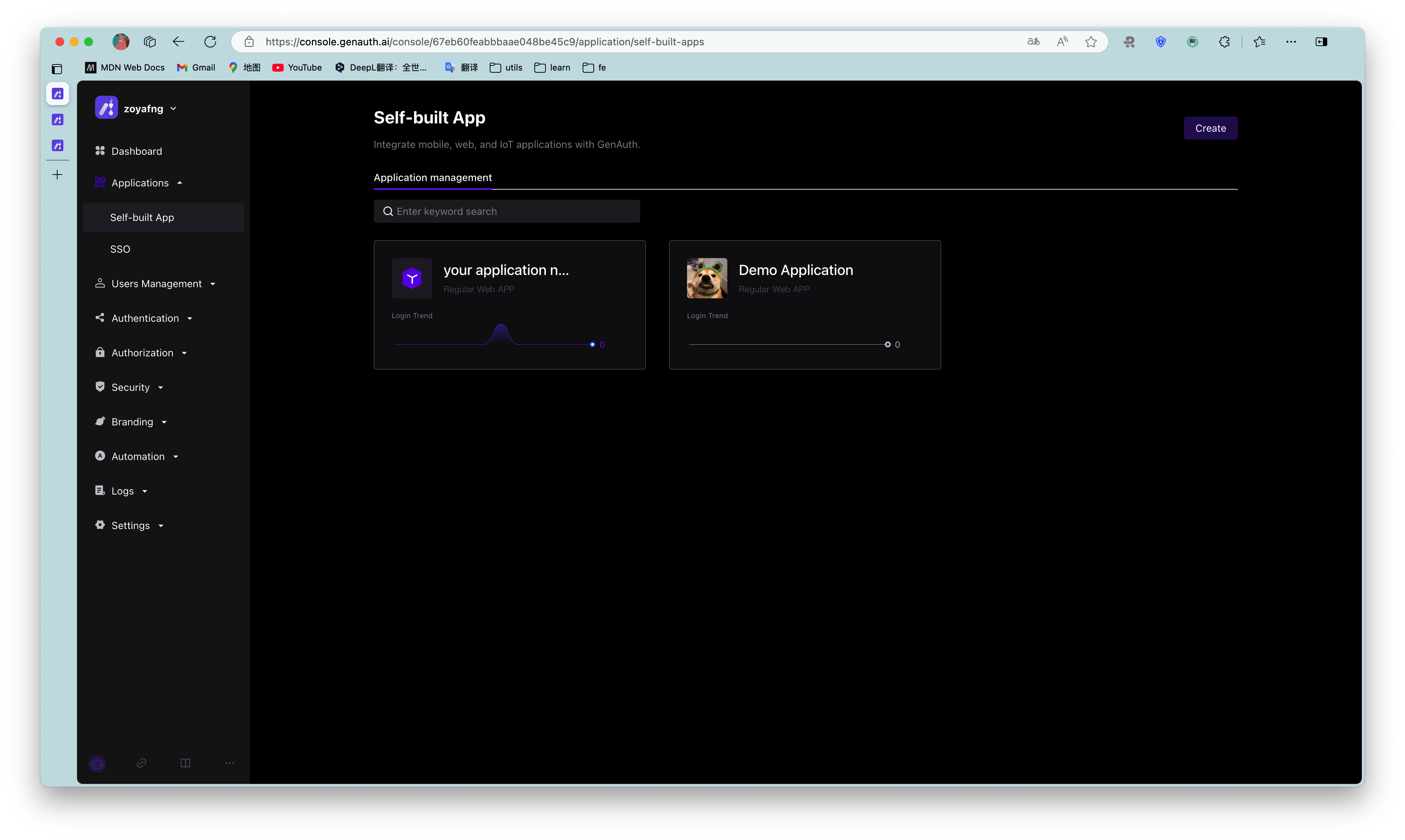Click the link icon in sidebar footer

tap(142, 763)
